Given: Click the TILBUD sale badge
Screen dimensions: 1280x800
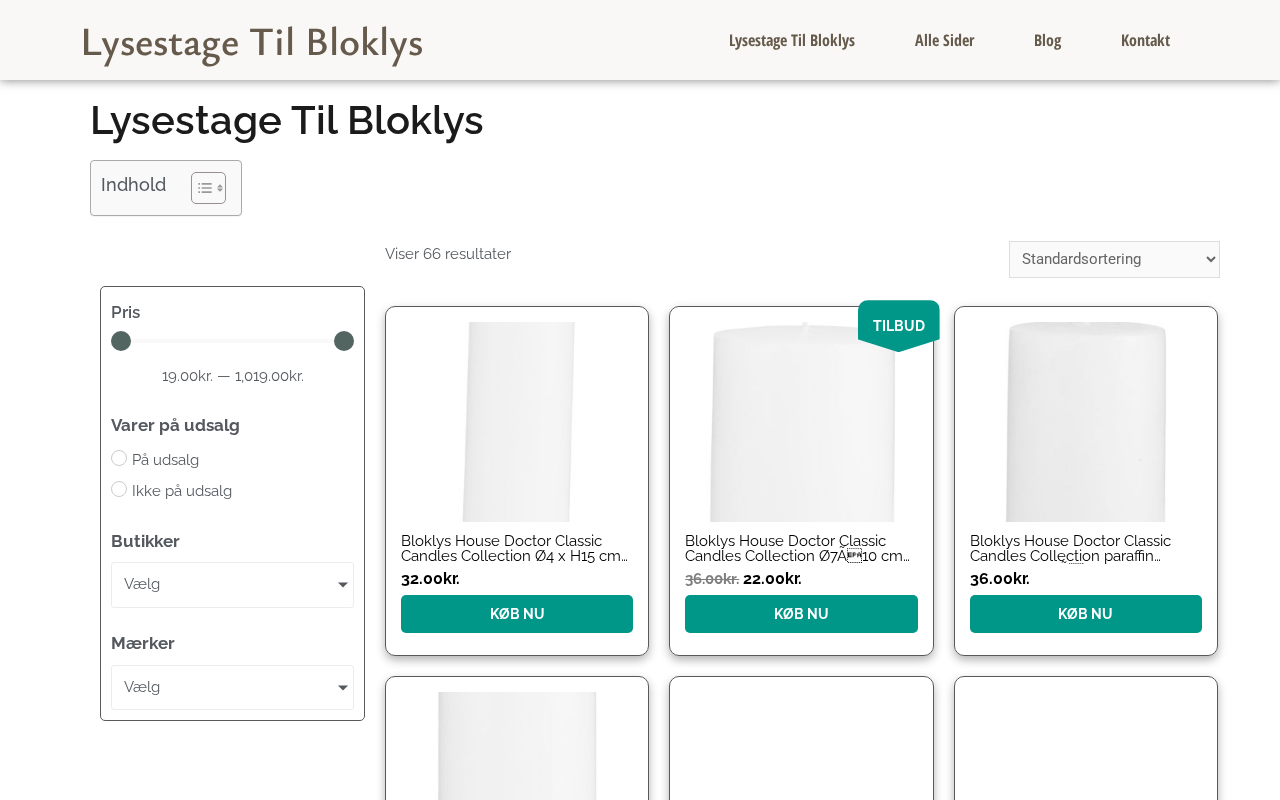Looking at the screenshot, I should coord(898,325).
